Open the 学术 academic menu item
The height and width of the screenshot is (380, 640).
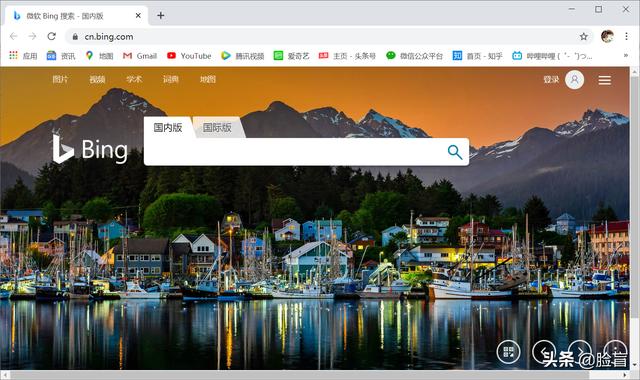134,79
